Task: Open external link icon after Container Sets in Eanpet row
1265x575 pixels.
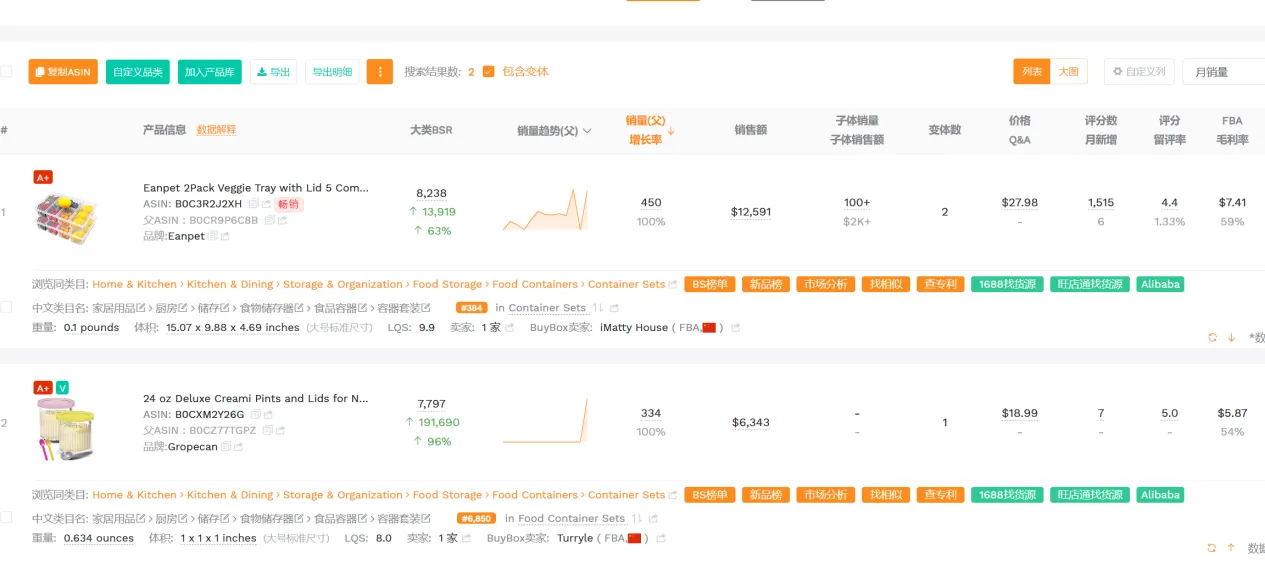Action: [x=673, y=285]
